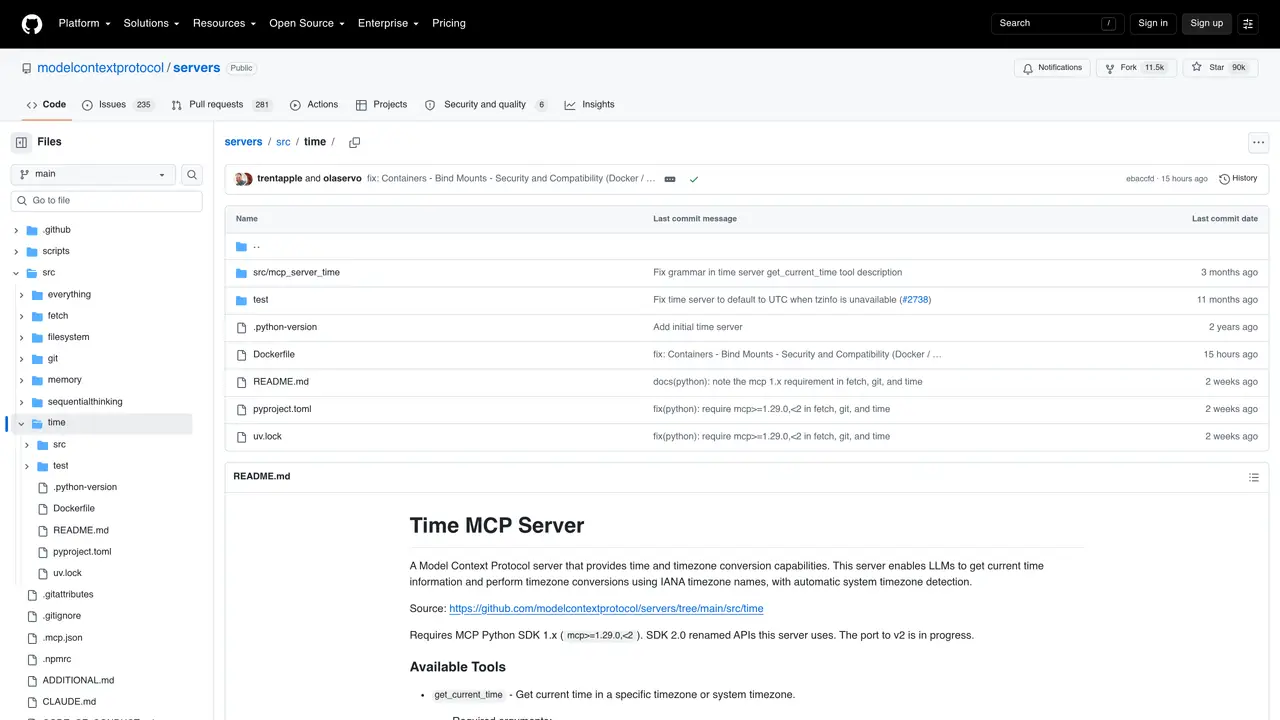The width and height of the screenshot is (1280, 720).
Task: Open the appearance settings icon beside Sign up
Action: click(x=1248, y=24)
